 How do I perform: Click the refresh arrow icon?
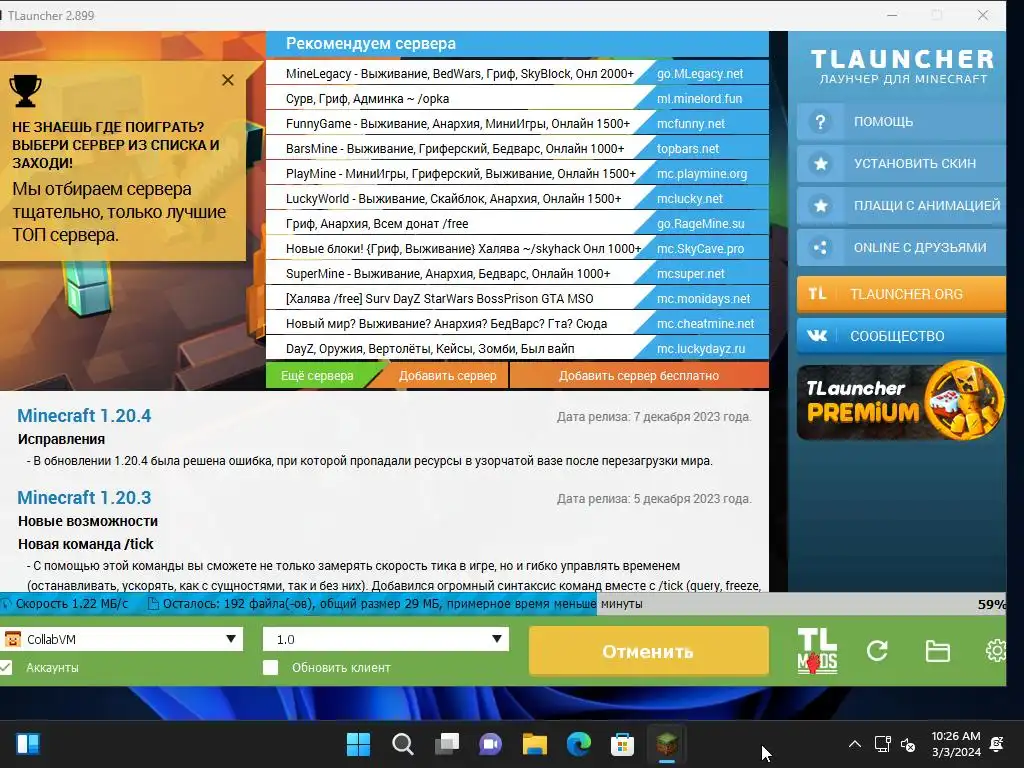pyautogui.click(x=877, y=650)
